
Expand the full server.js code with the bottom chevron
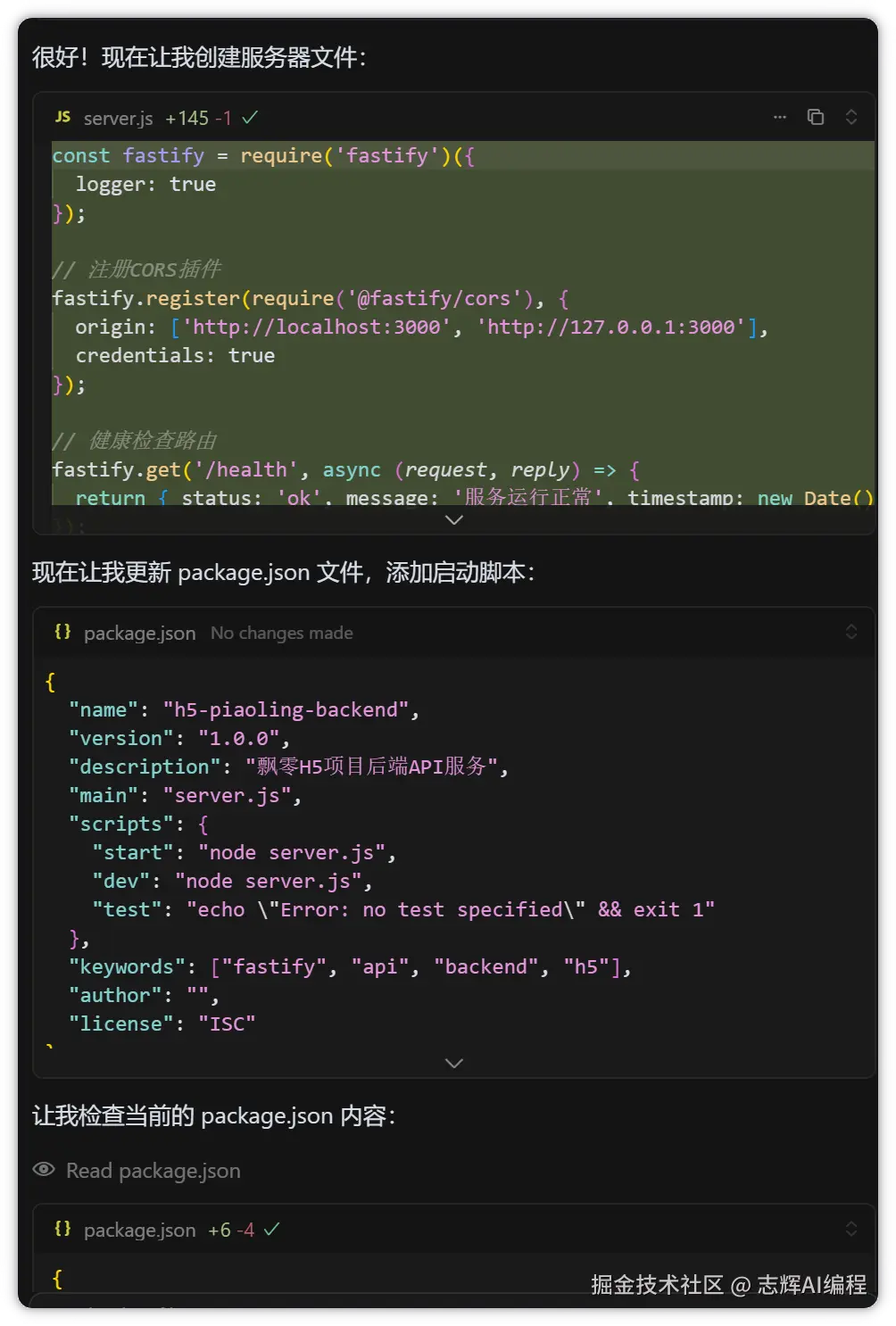(453, 519)
